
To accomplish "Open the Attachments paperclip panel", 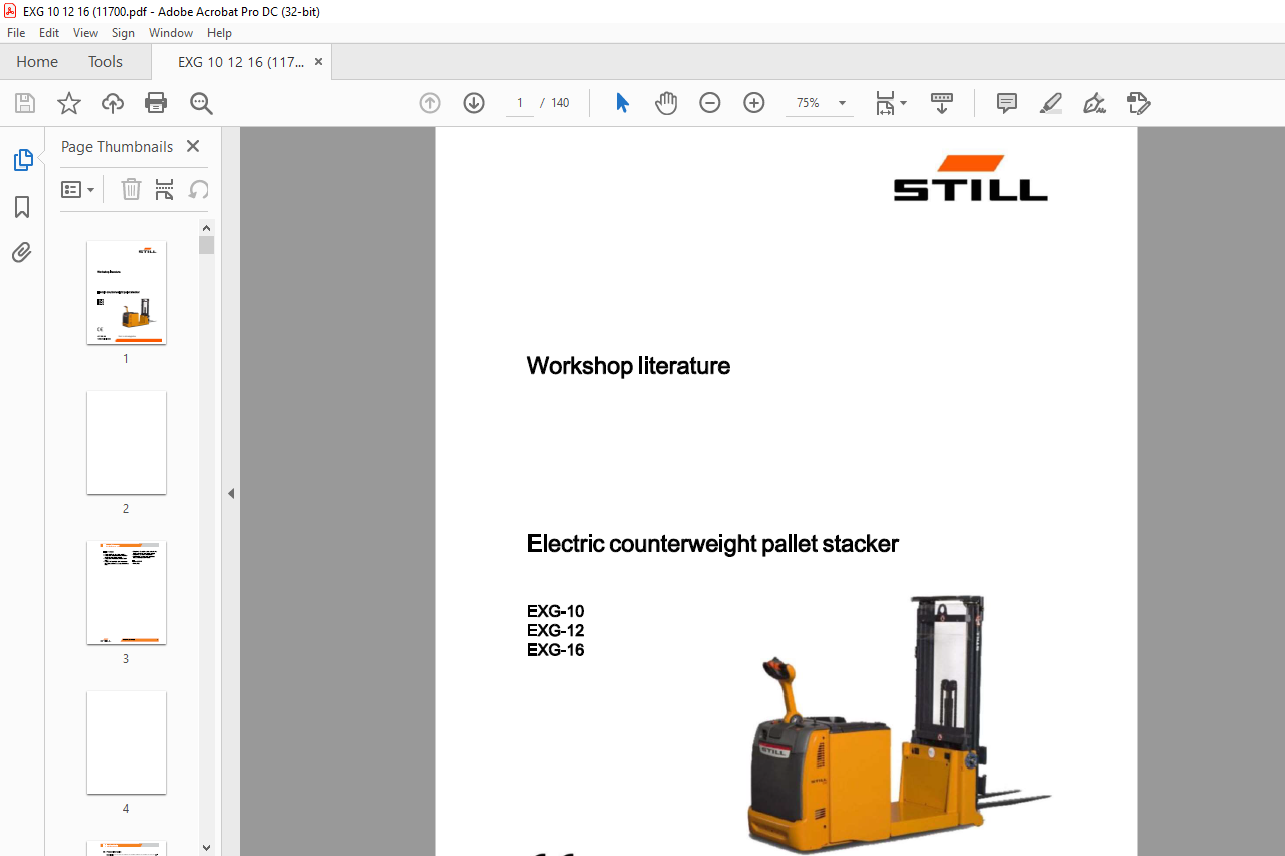I will click(x=22, y=252).
